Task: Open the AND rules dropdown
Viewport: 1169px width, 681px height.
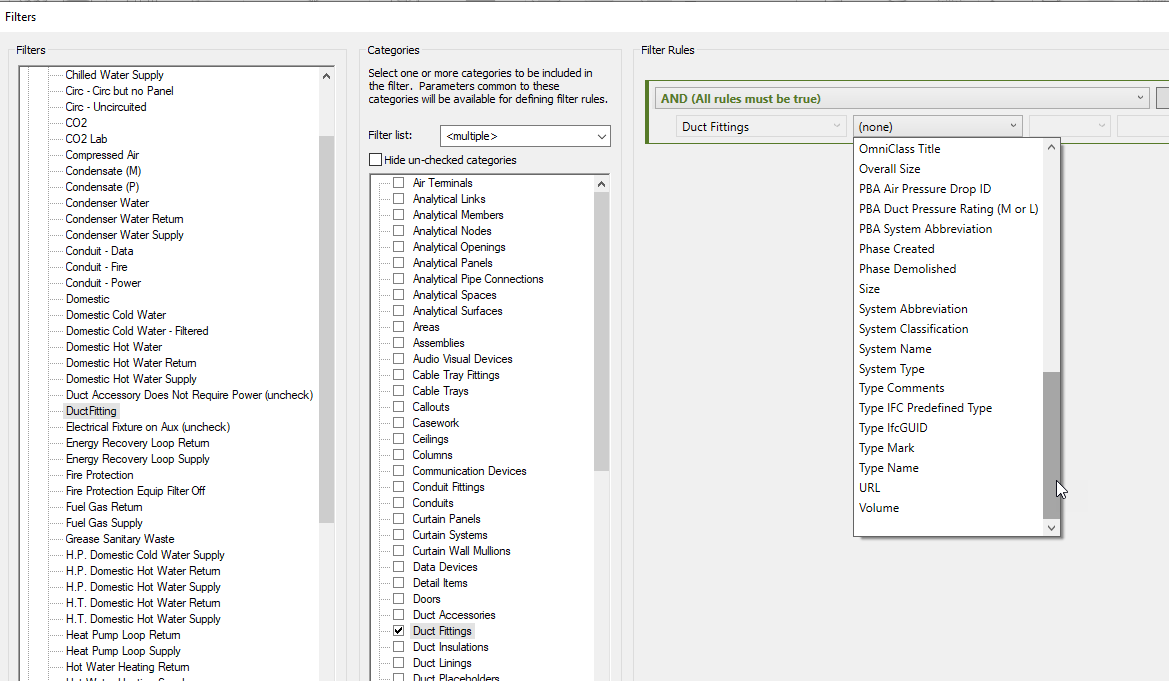Action: point(1139,97)
